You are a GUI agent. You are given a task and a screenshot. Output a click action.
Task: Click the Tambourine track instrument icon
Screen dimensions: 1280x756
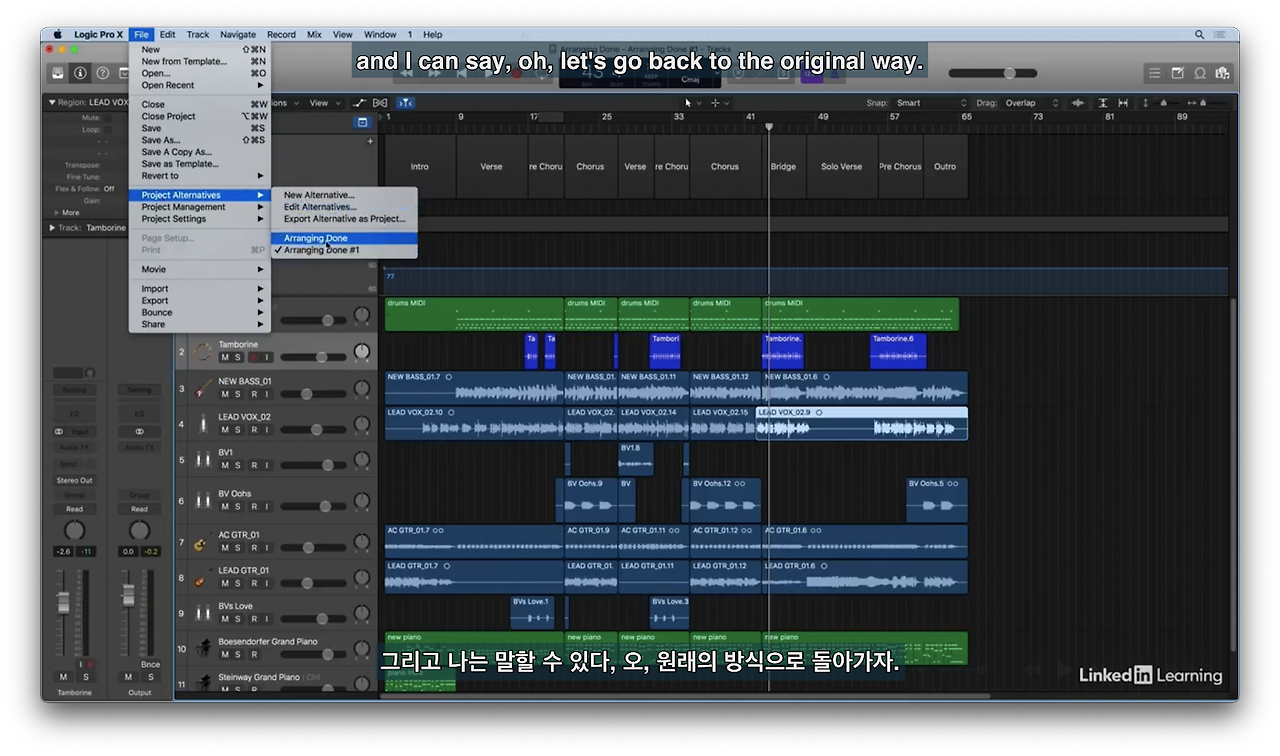coord(203,351)
